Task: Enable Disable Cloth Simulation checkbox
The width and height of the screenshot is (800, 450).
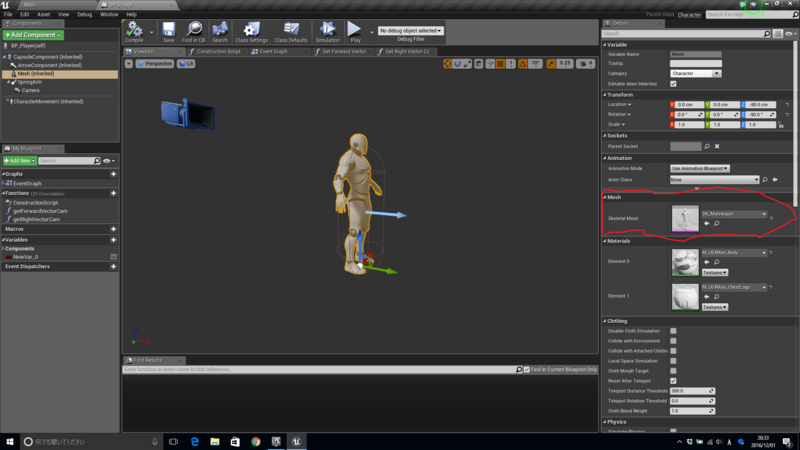Action: point(673,331)
